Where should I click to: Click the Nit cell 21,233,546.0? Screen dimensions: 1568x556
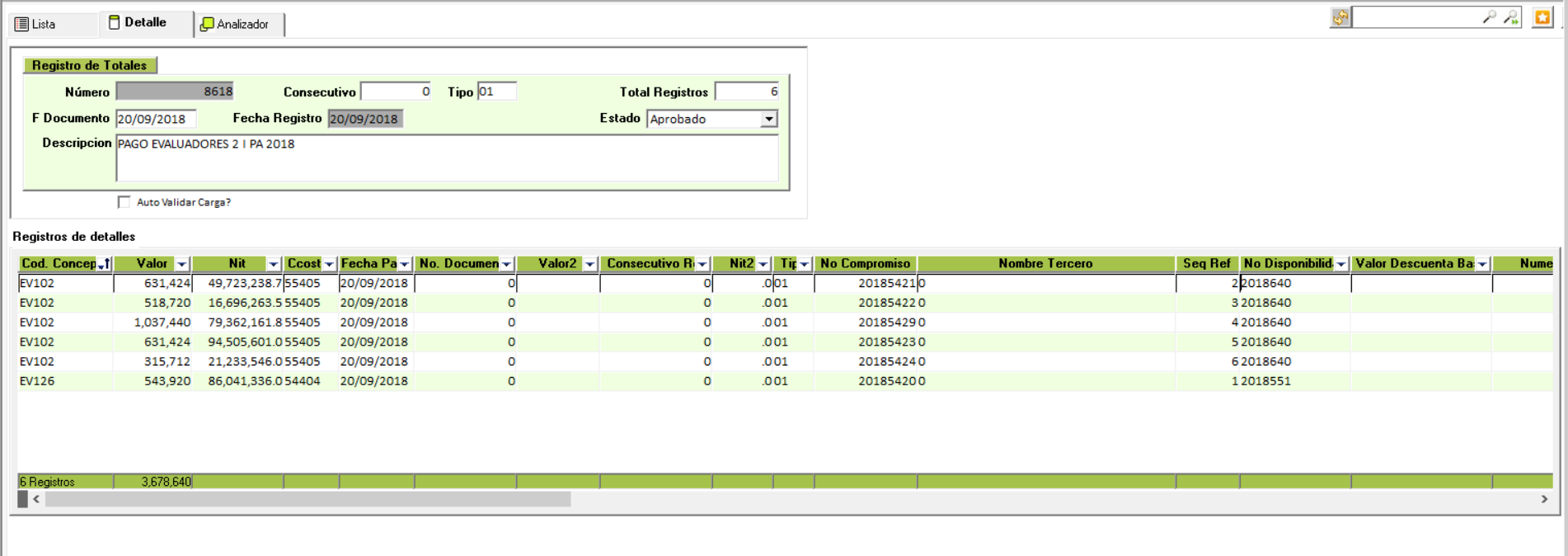click(x=238, y=361)
